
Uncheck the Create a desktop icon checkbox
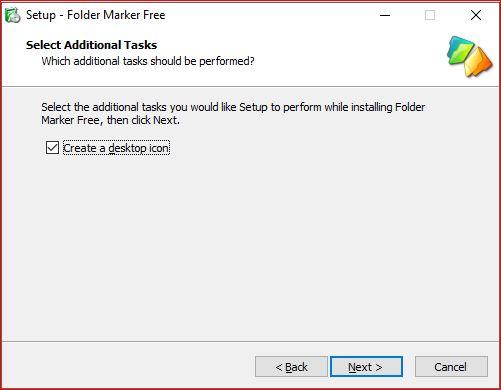tap(52, 148)
